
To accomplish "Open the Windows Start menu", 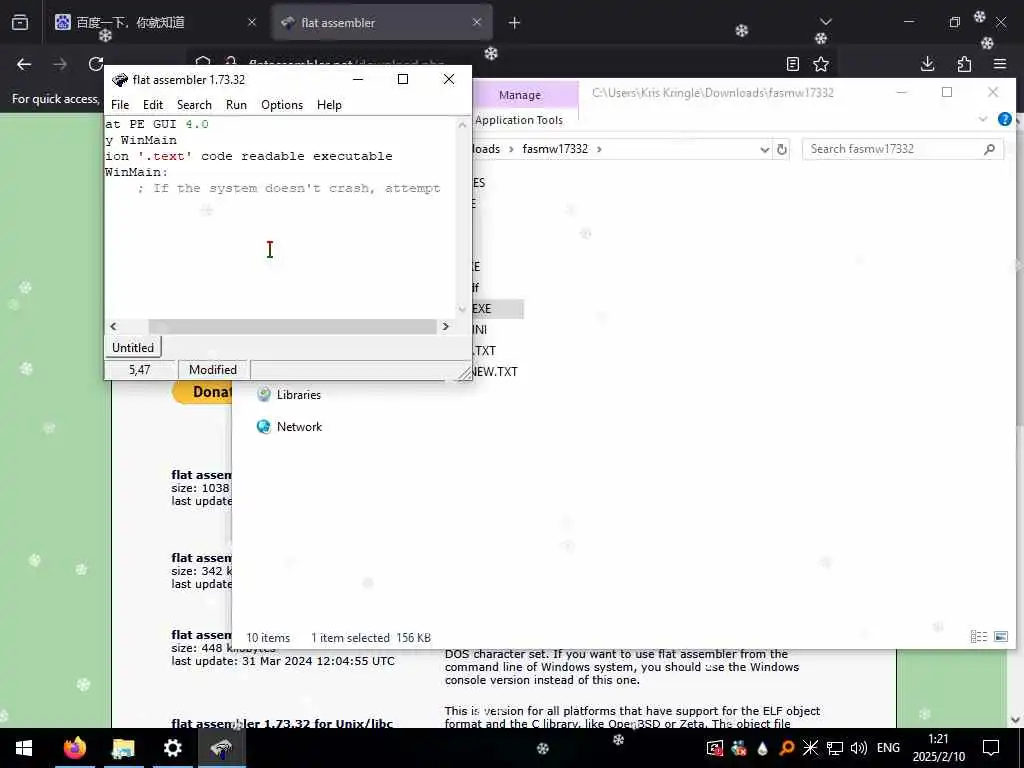I will pyautogui.click(x=24, y=748).
